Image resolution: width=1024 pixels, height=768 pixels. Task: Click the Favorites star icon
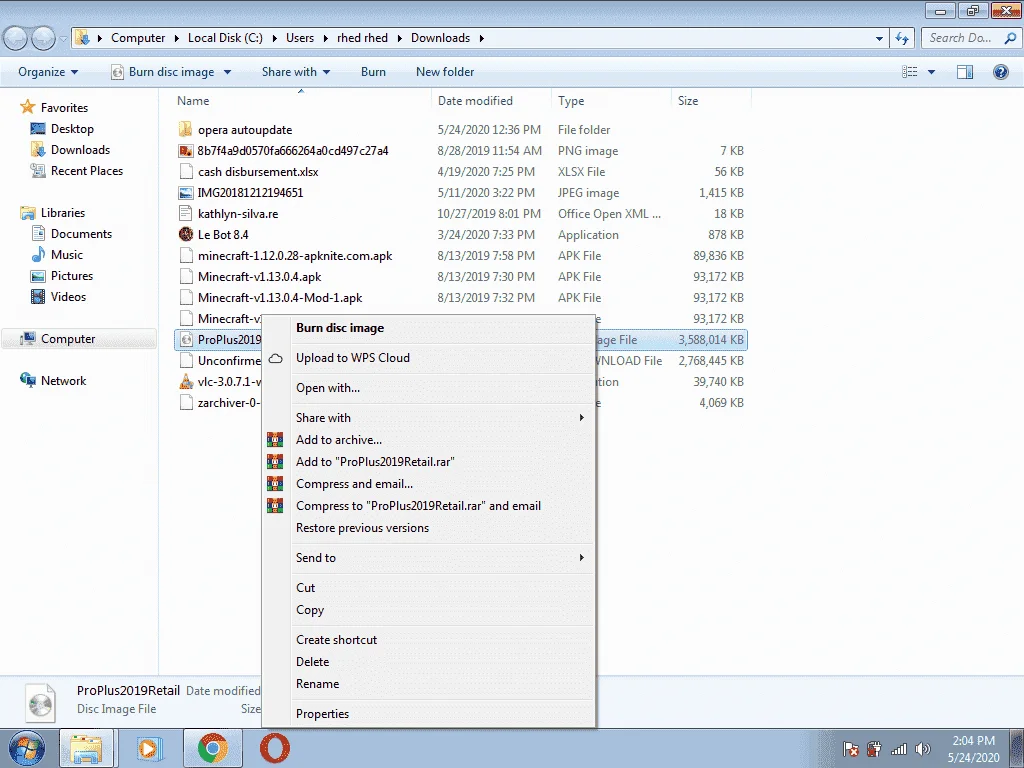point(27,107)
